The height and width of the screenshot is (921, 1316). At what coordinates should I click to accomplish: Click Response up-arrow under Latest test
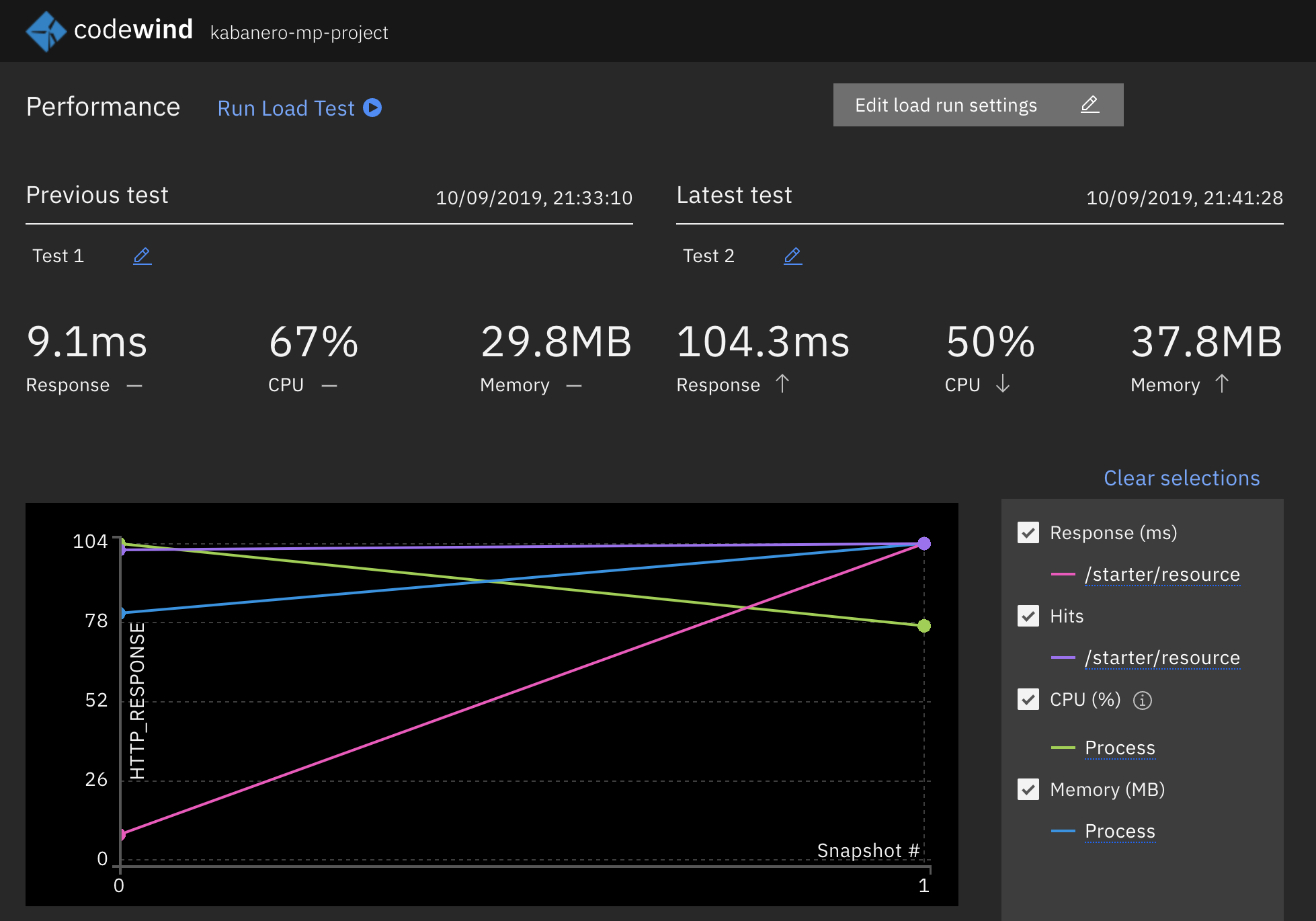coord(782,384)
